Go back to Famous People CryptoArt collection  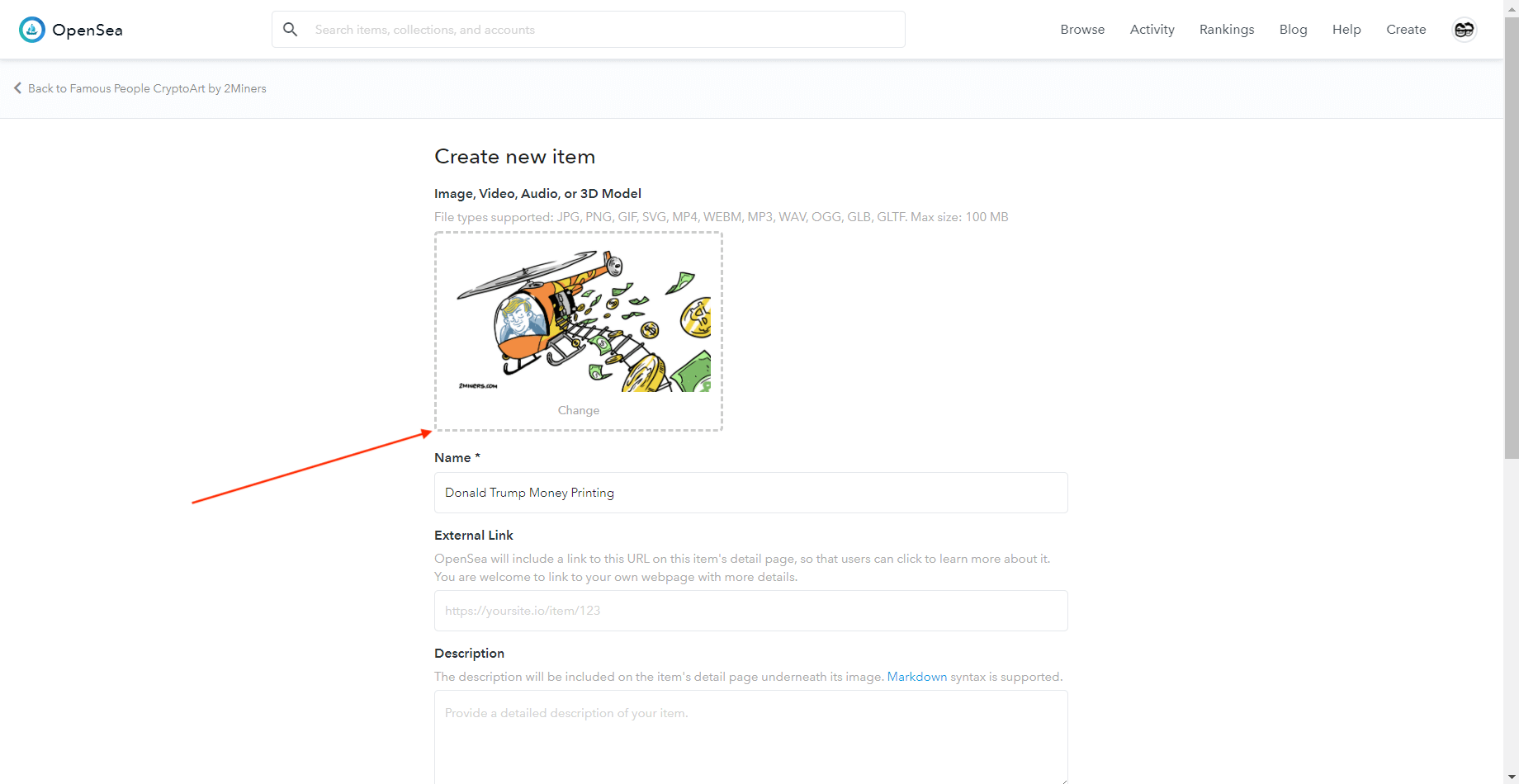pos(147,88)
